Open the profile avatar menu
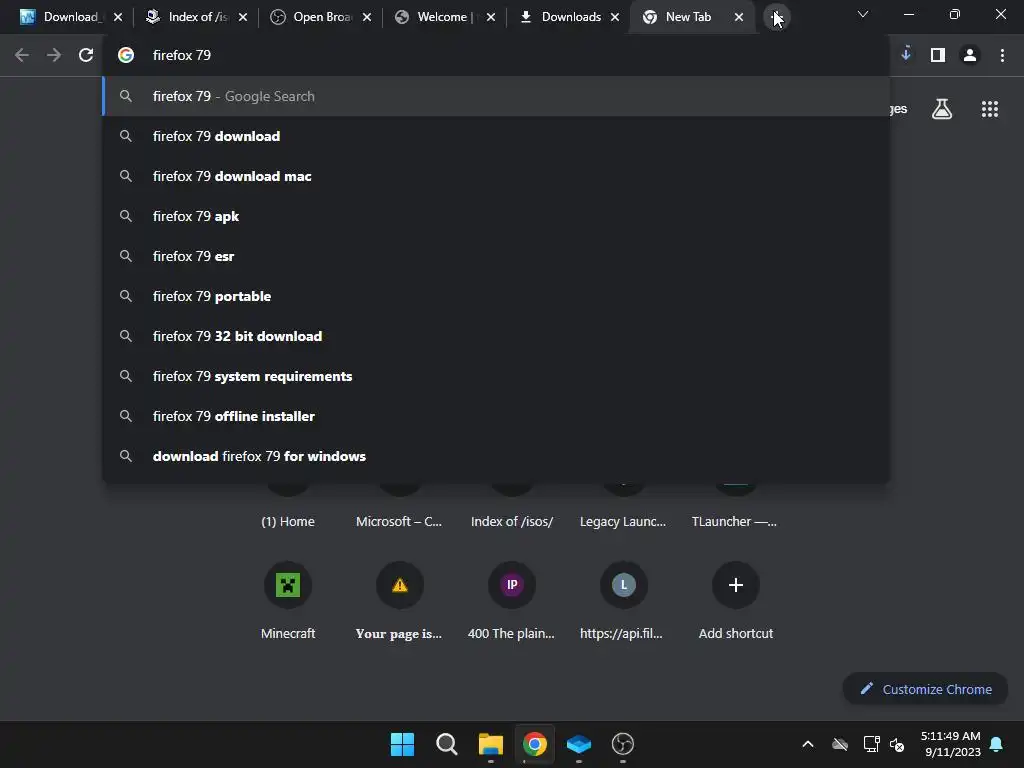The image size is (1024, 768). (970, 56)
